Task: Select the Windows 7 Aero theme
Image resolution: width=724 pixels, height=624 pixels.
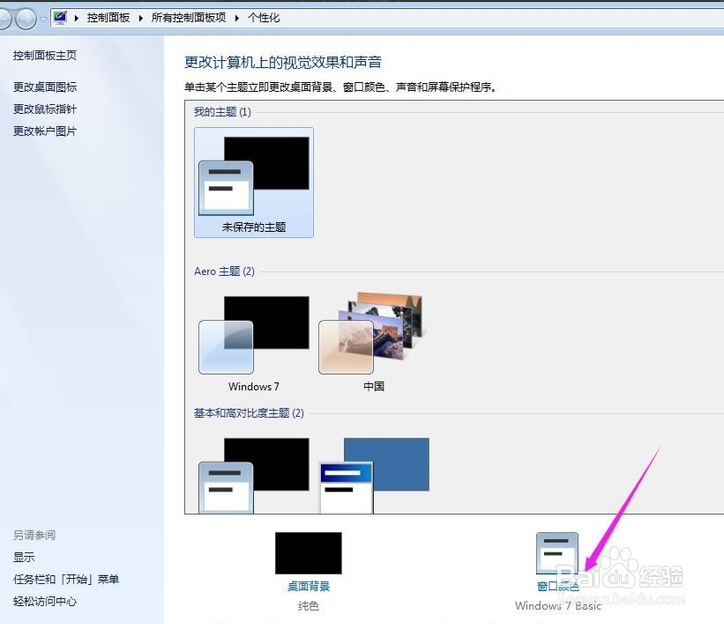Action: [x=254, y=343]
